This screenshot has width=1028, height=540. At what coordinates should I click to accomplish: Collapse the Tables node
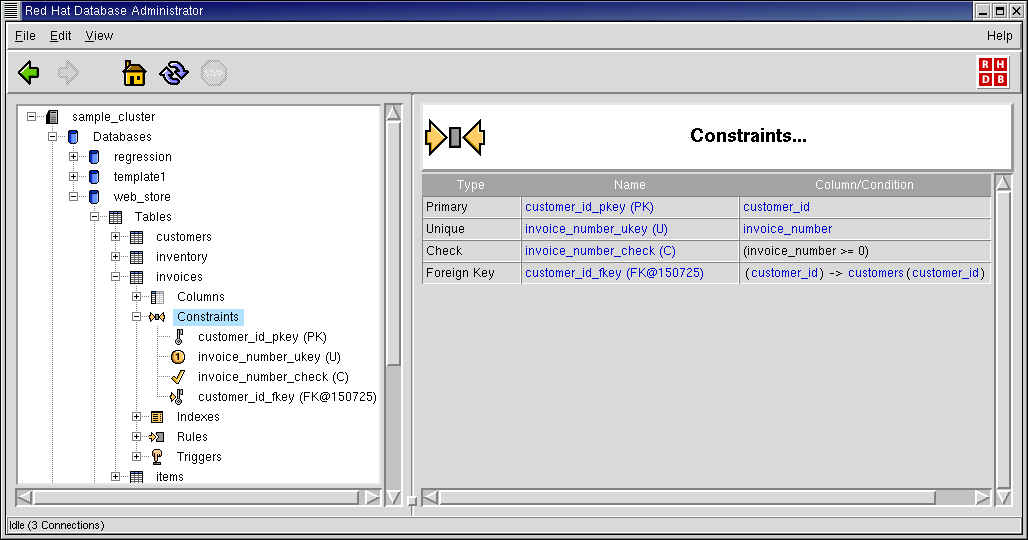[x=94, y=217]
